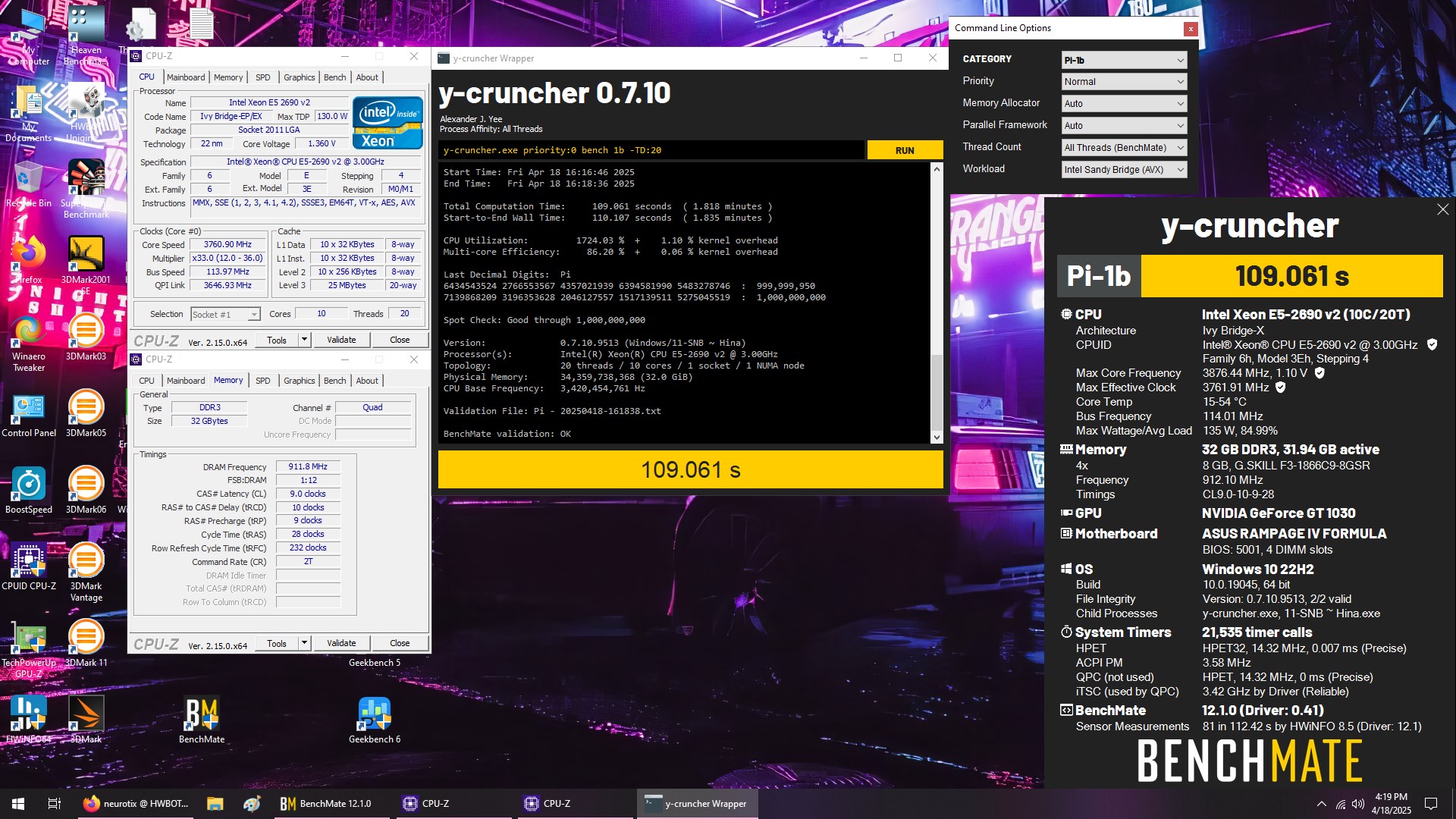1456x819 pixels.
Task: Open Control Panel desktop icon
Action: point(29,414)
